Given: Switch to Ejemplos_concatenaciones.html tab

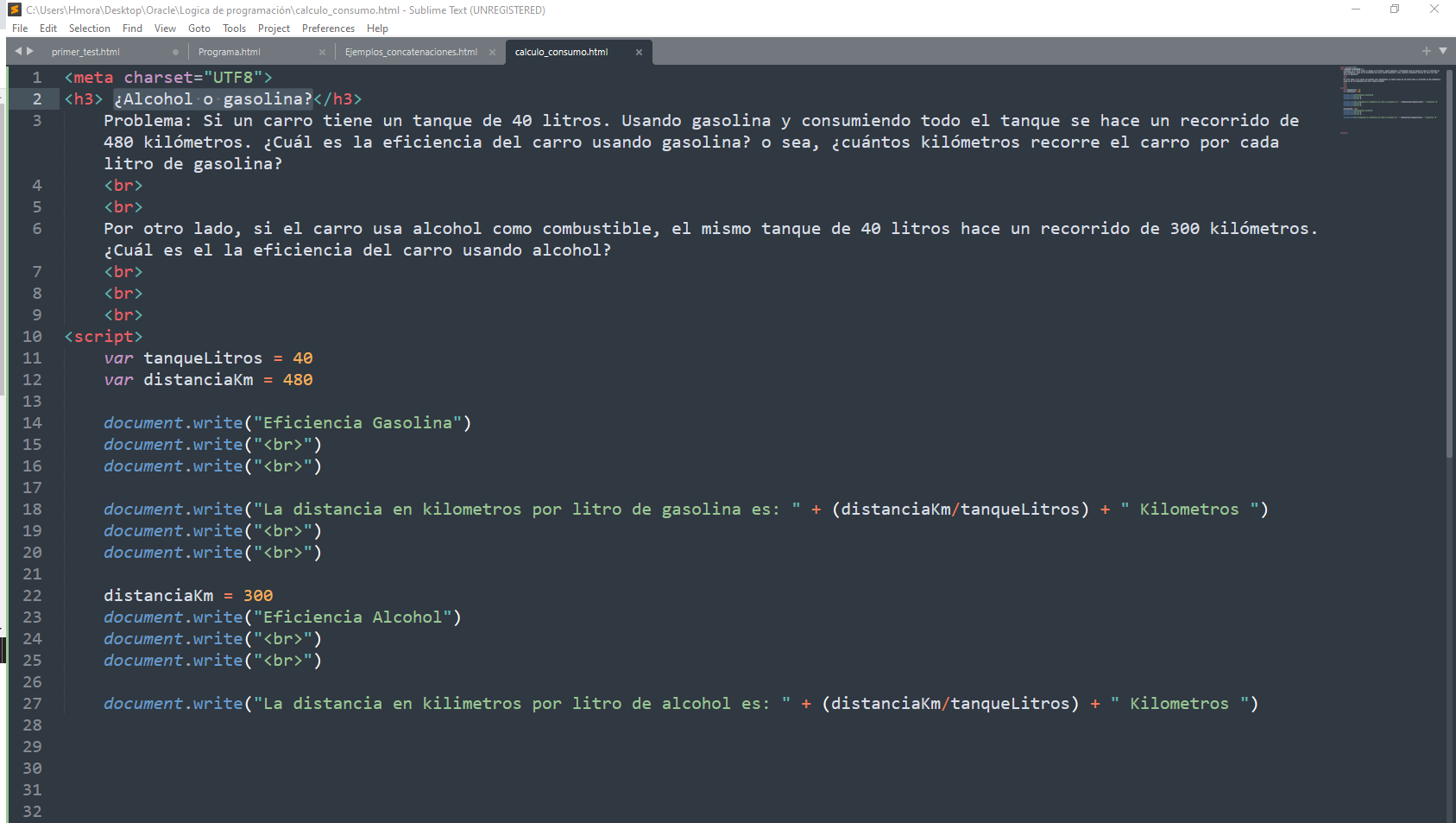Looking at the screenshot, I should pos(411,52).
